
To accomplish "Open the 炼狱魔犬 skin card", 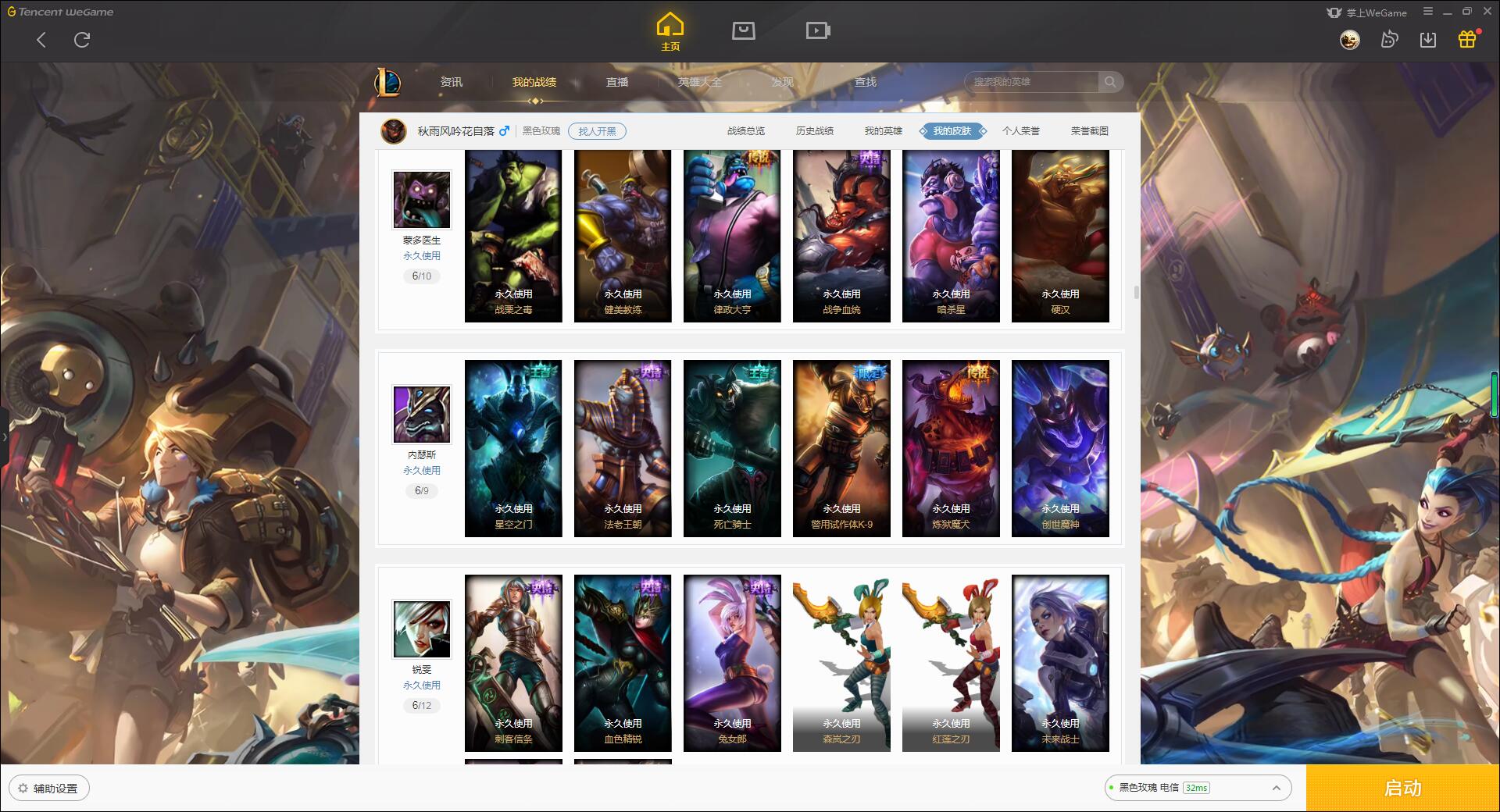I will click(x=951, y=448).
